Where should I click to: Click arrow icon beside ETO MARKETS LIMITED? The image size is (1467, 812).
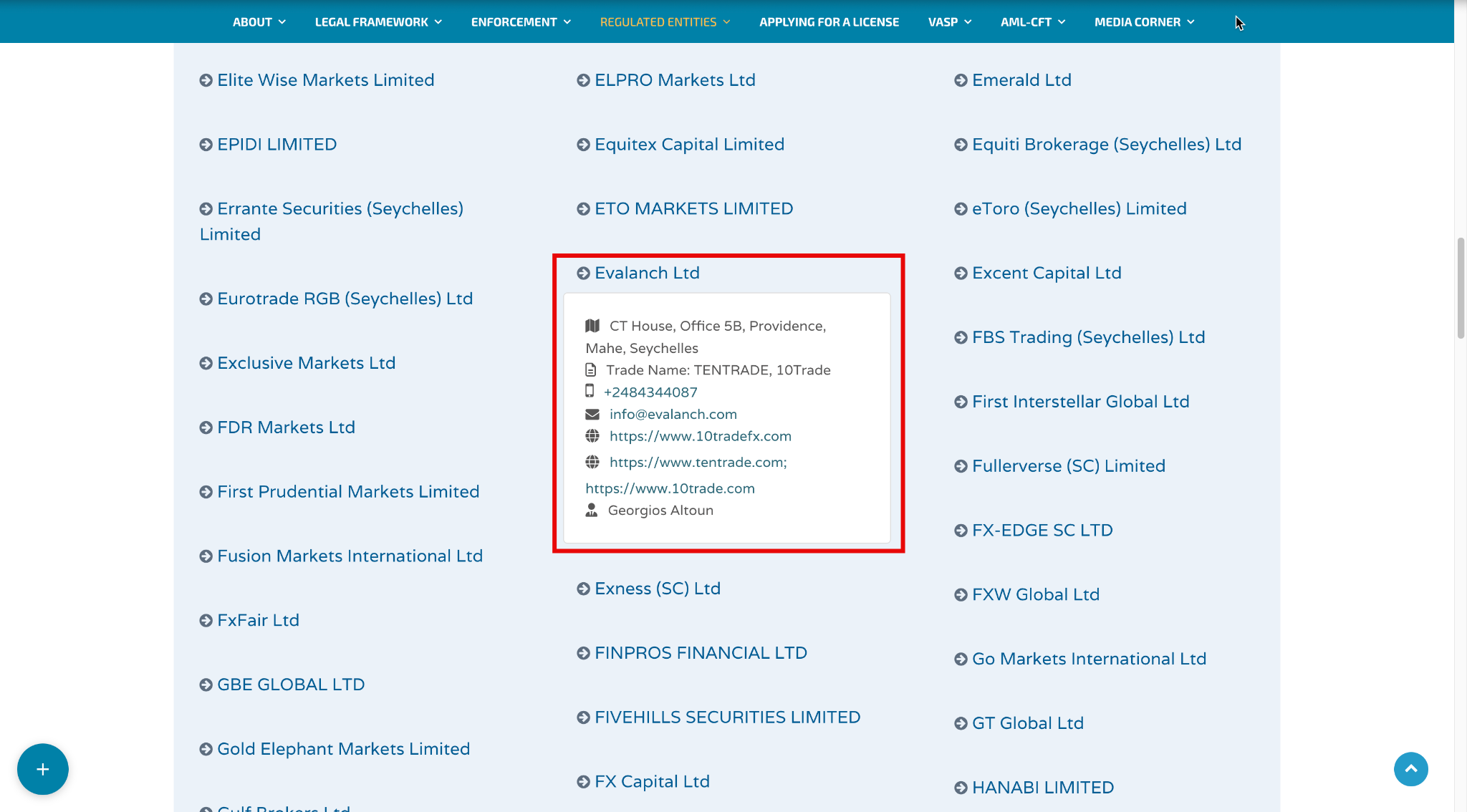tap(584, 209)
